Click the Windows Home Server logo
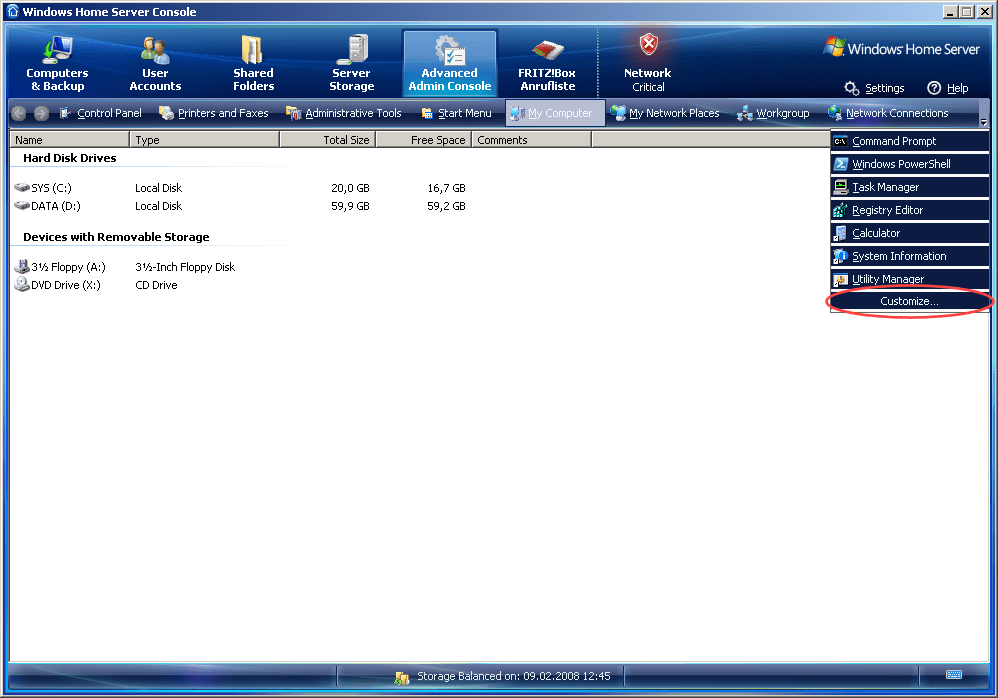This screenshot has height=698, width=998. point(902,48)
